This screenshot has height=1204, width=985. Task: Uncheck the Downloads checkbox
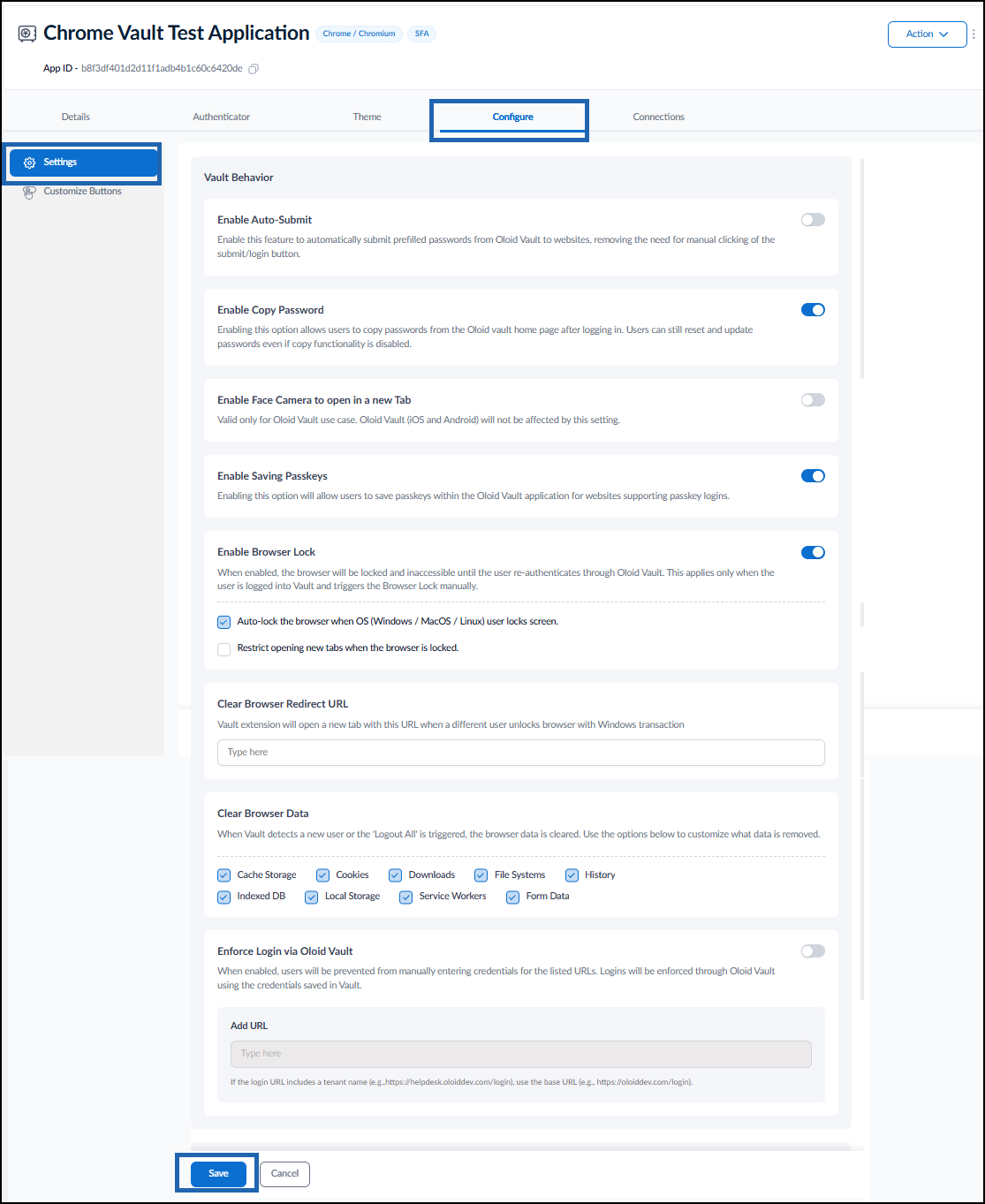pos(395,875)
